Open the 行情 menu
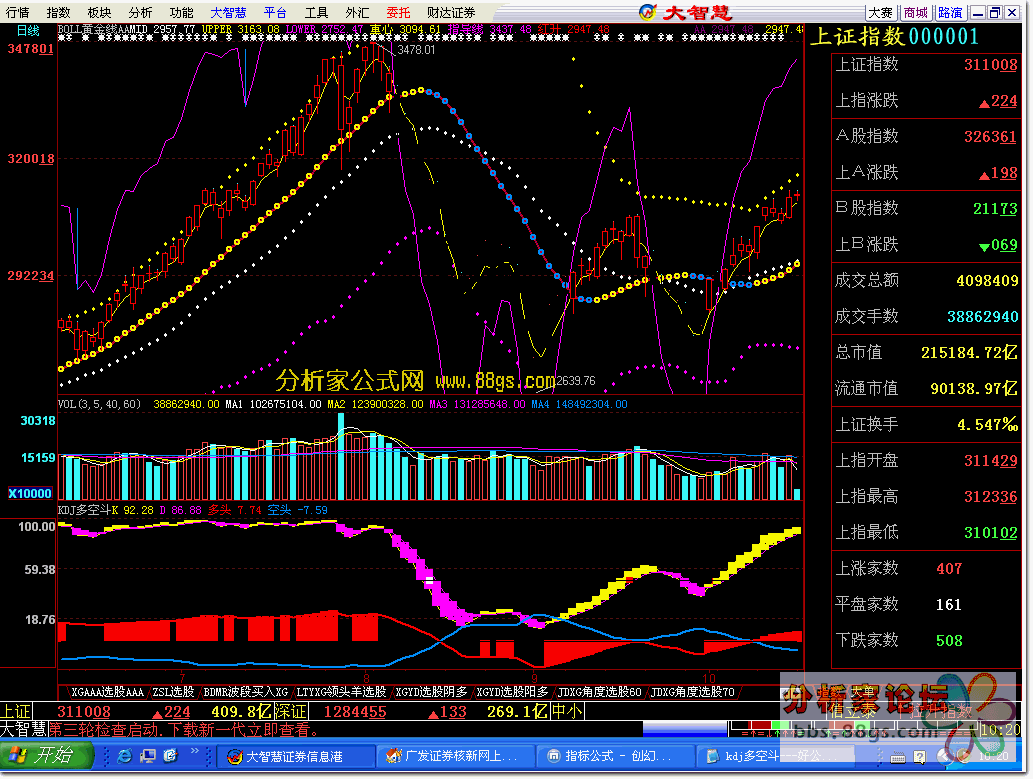The image size is (1033, 779). click(18, 12)
